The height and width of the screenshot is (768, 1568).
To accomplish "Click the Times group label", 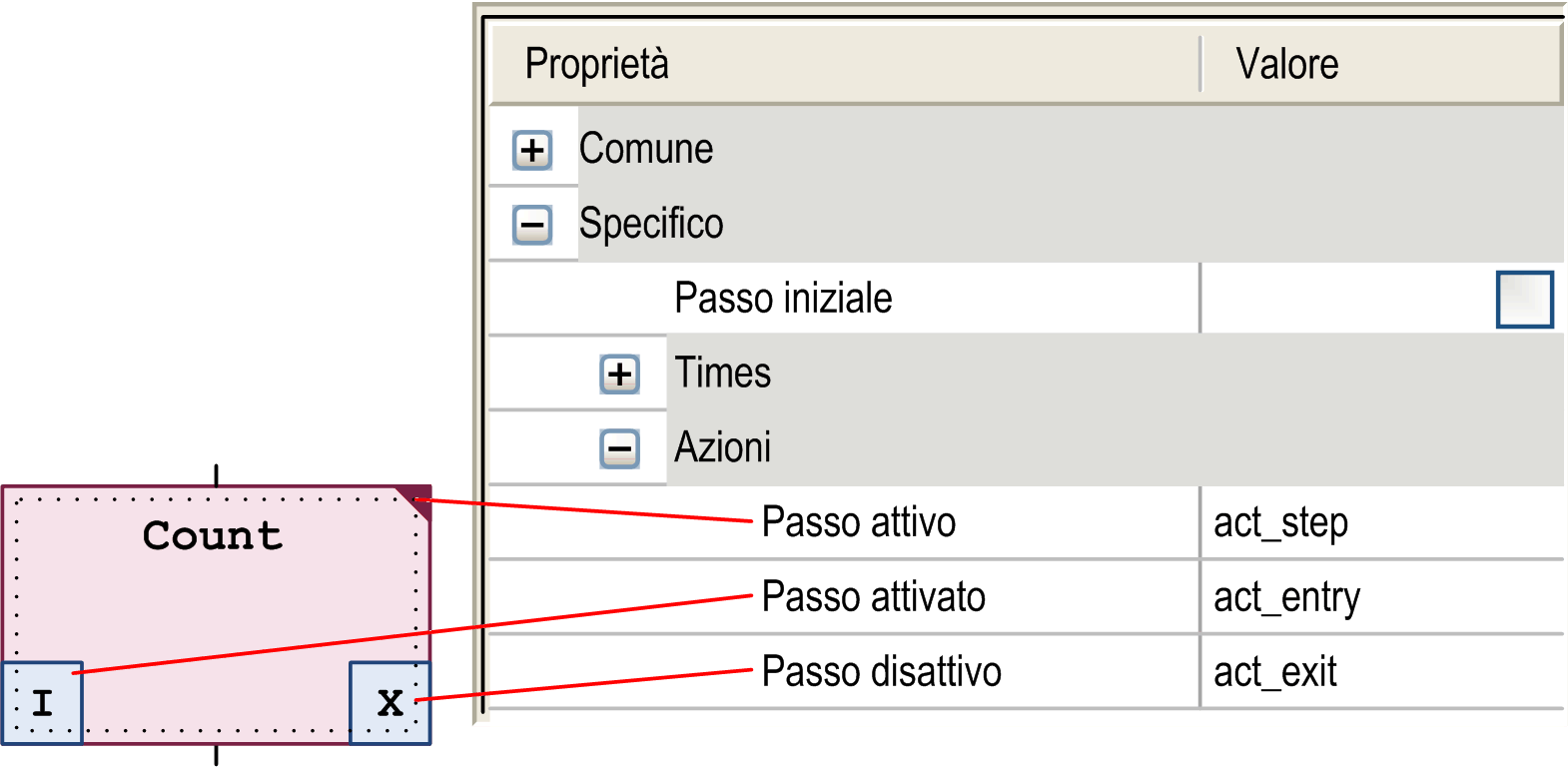I will 723,374.
